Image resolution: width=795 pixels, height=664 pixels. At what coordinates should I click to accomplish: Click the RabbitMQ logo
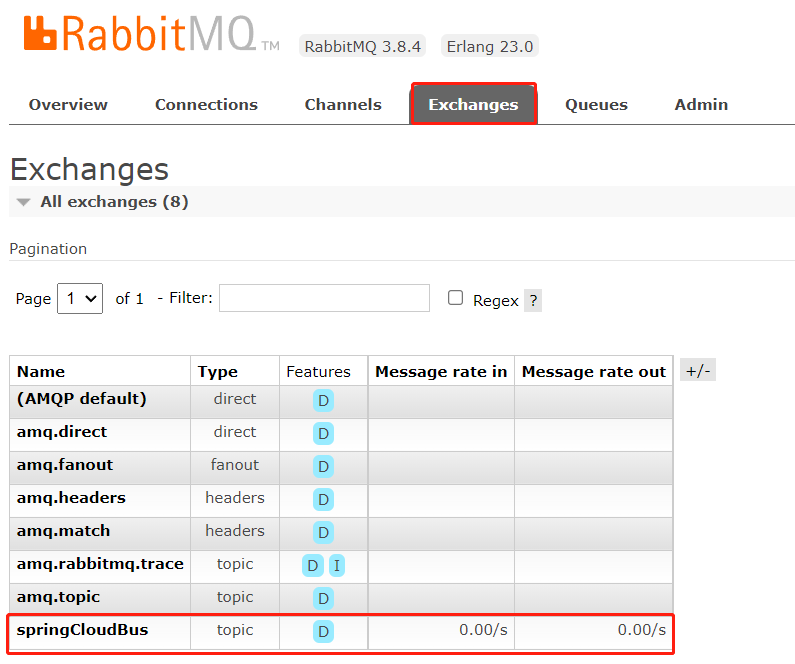(x=151, y=33)
